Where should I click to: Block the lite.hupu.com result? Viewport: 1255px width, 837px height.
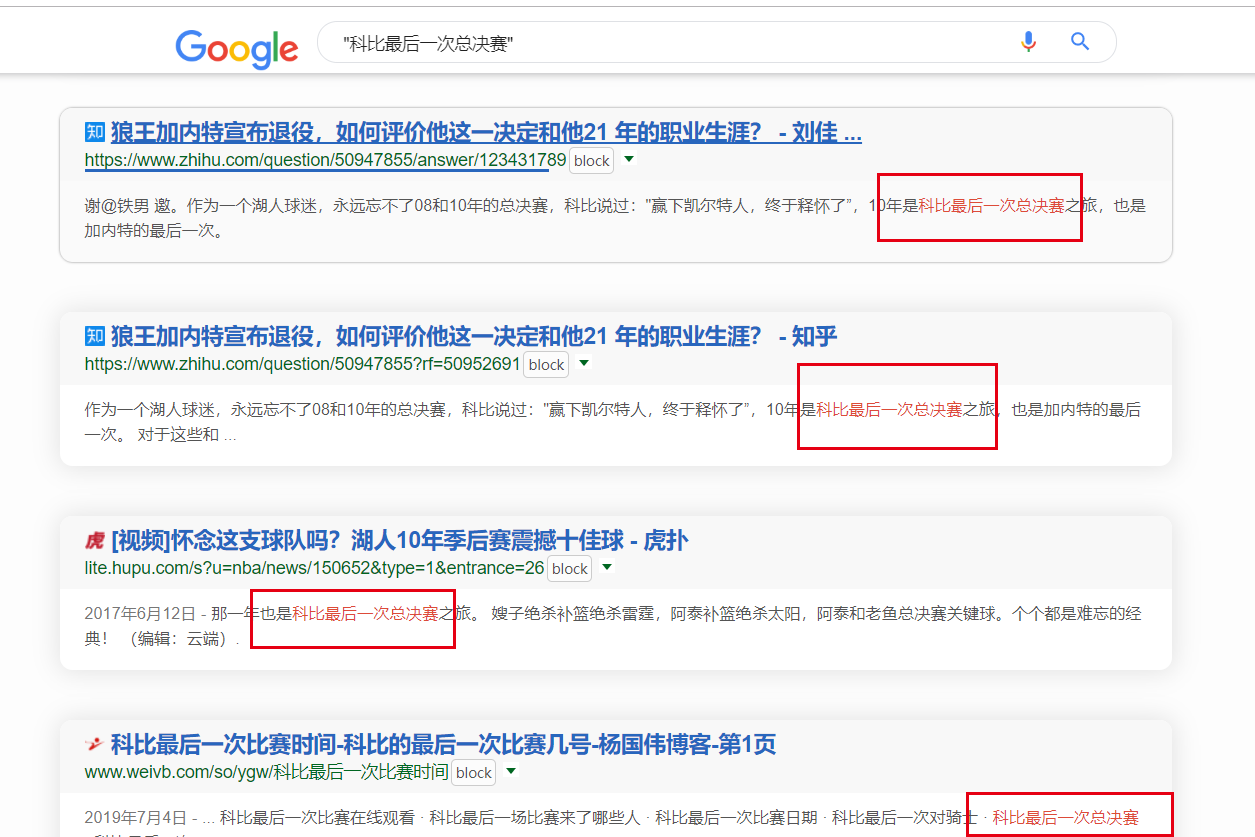[570, 568]
